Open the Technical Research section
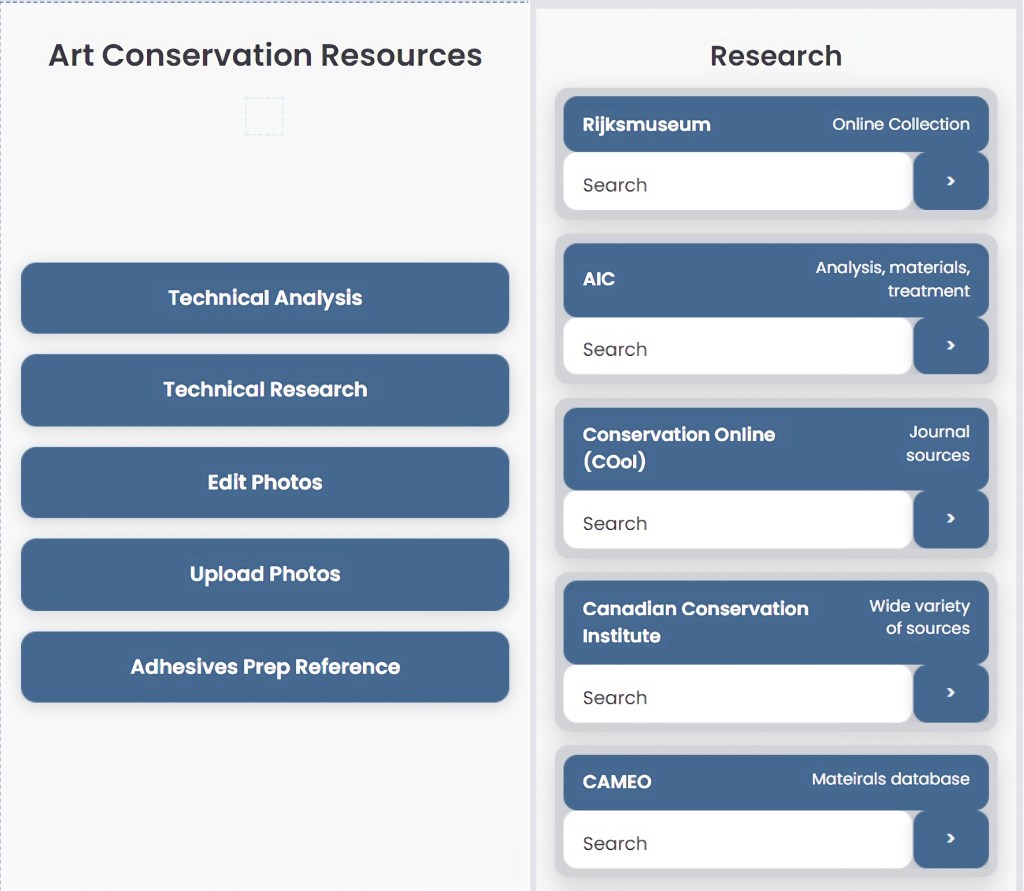 pyautogui.click(x=265, y=390)
